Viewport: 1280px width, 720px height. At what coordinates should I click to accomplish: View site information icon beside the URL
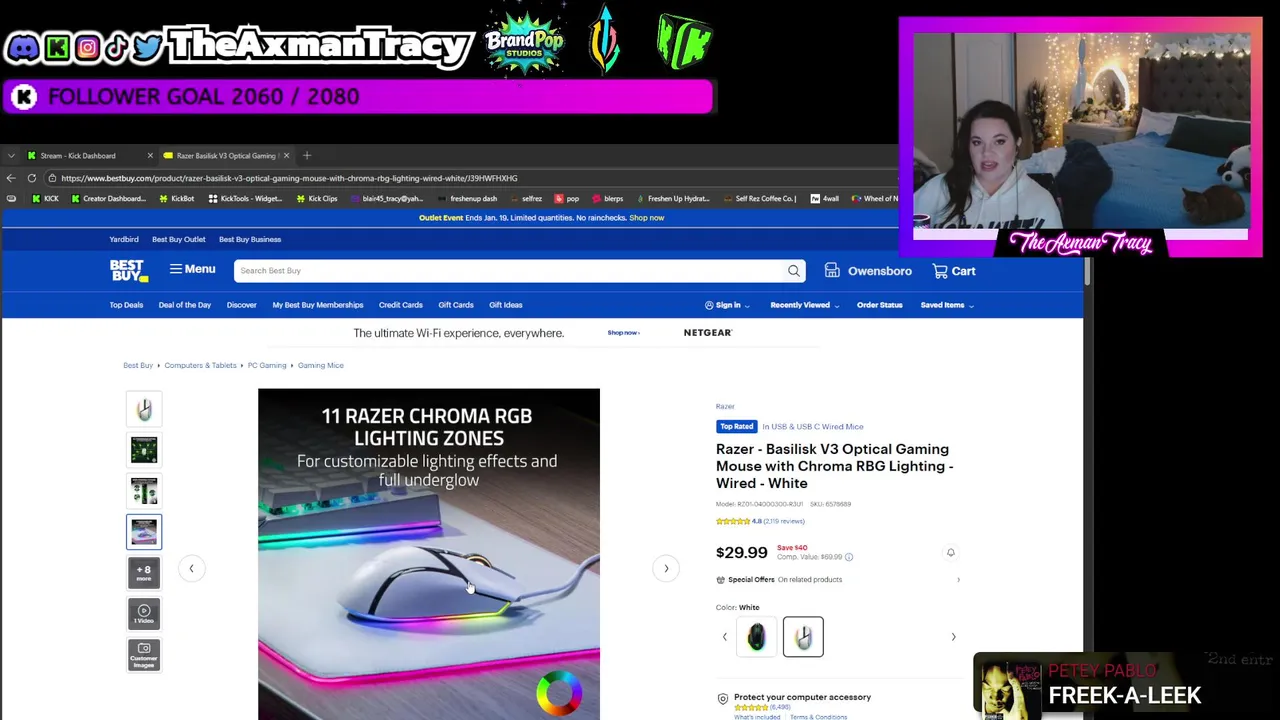point(52,178)
